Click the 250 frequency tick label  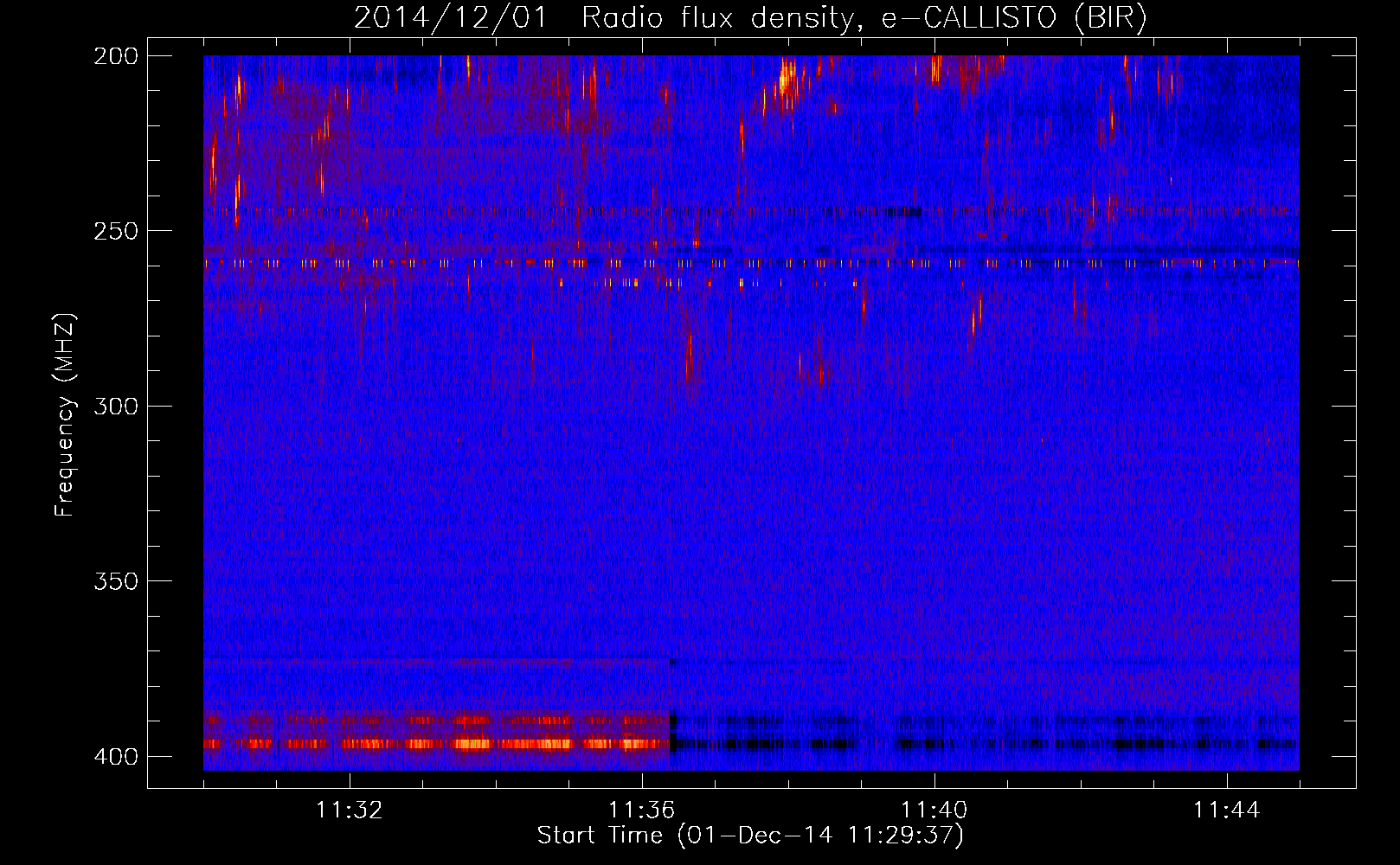tap(116, 231)
